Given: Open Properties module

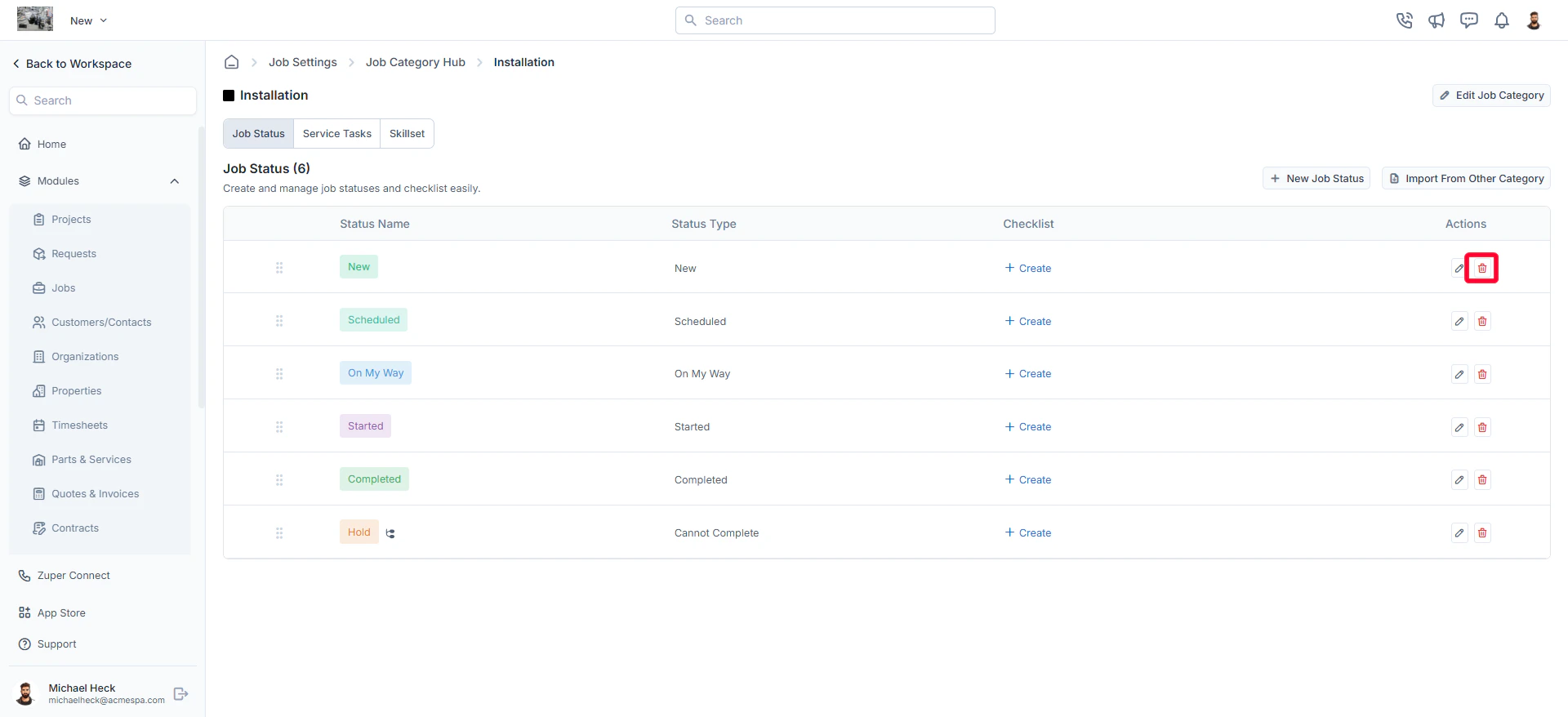Looking at the screenshot, I should click(67, 391).
